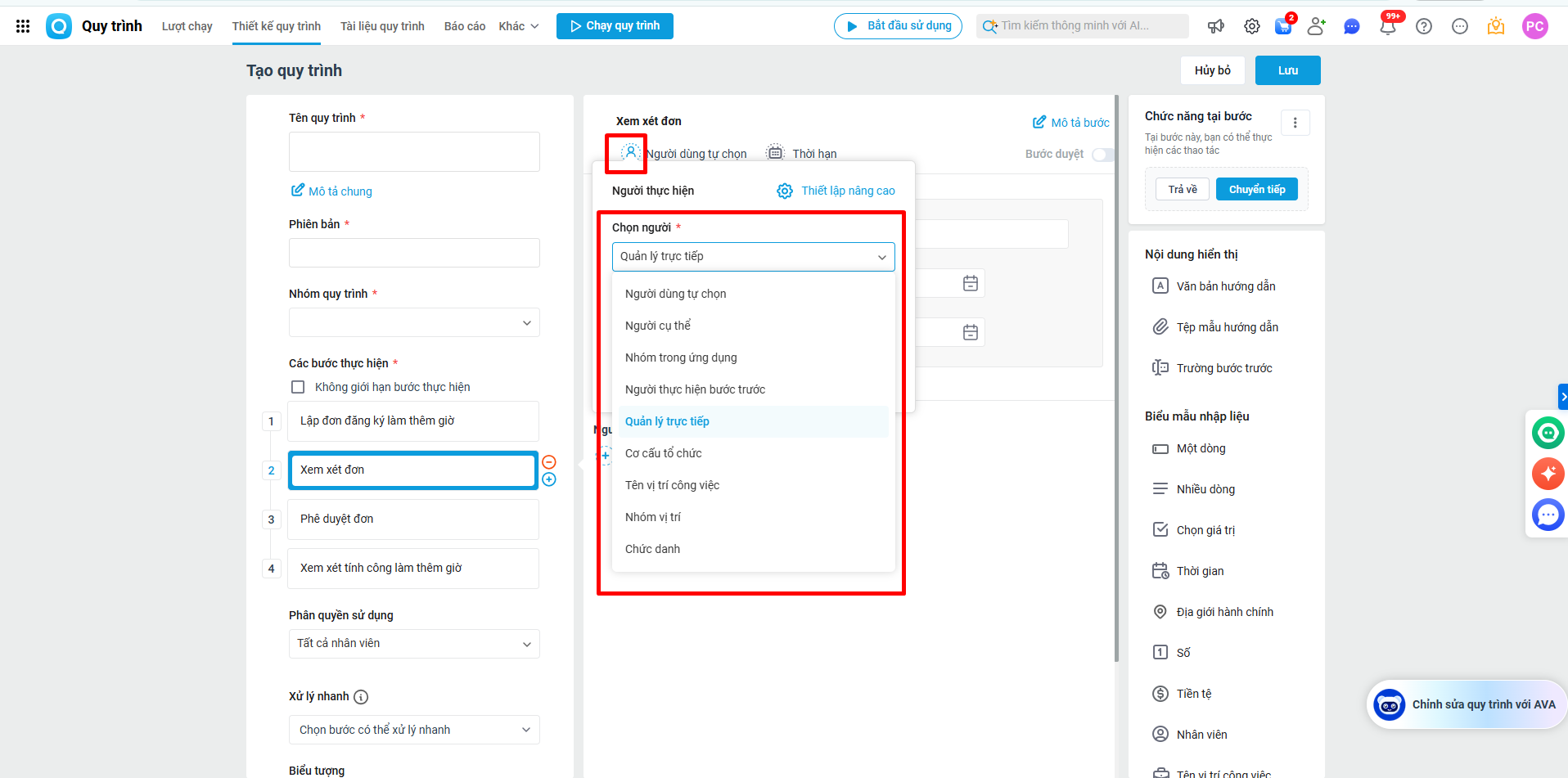Open three-dot menu in Chức năng tại bước
This screenshot has width=1568, height=778.
[x=1295, y=123]
